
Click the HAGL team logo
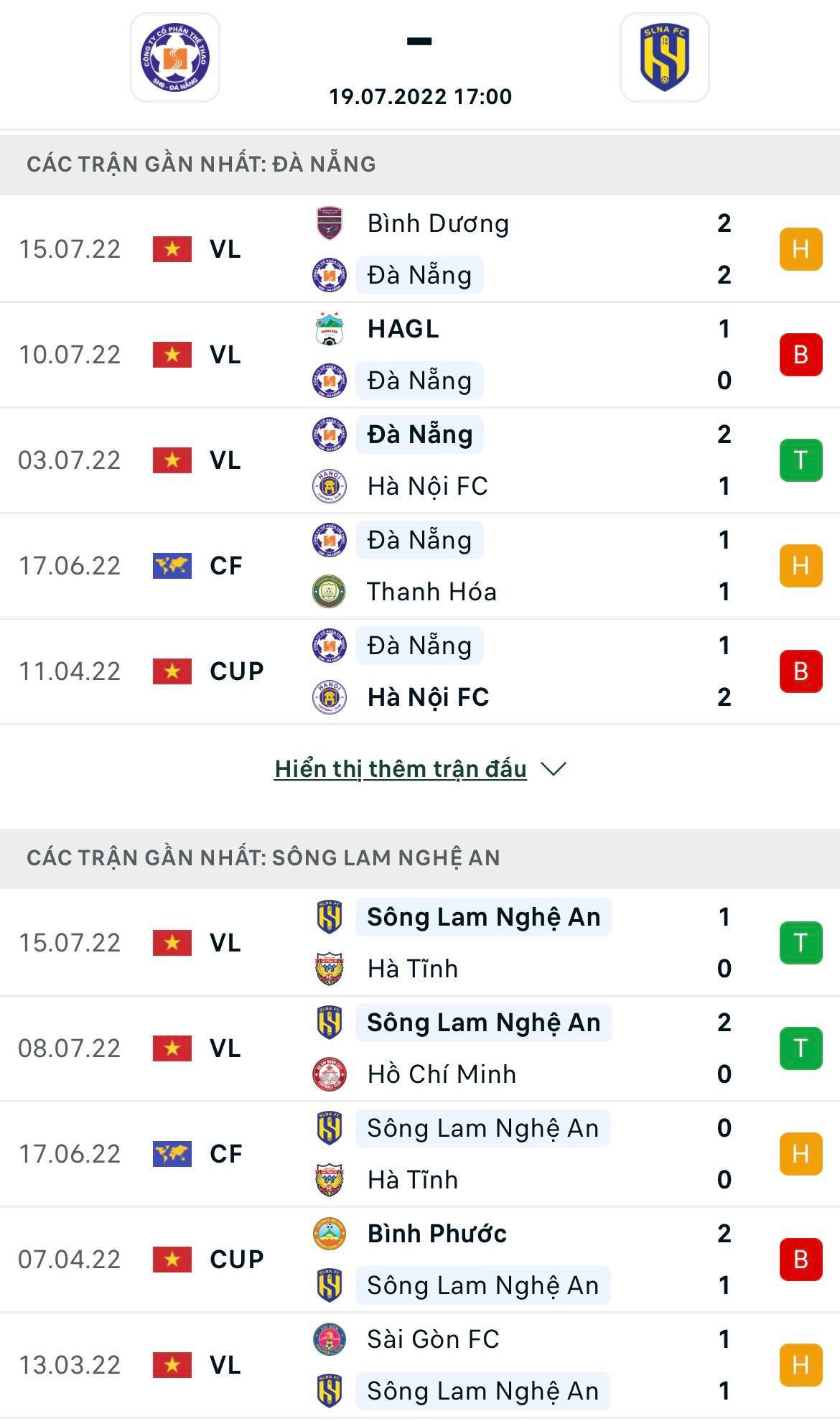(330, 329)
